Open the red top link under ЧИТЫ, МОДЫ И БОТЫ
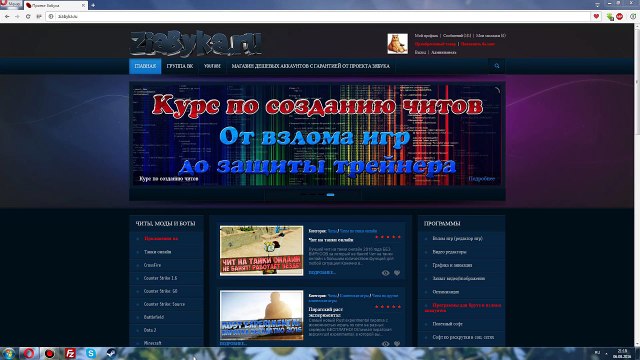 pos(161,238)
